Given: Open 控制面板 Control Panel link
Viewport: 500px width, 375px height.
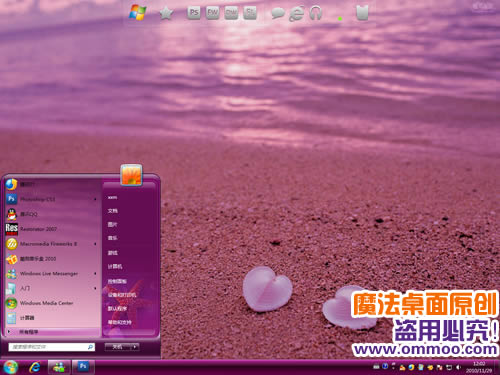Looking at the screenshot, I should click(117, 281).
